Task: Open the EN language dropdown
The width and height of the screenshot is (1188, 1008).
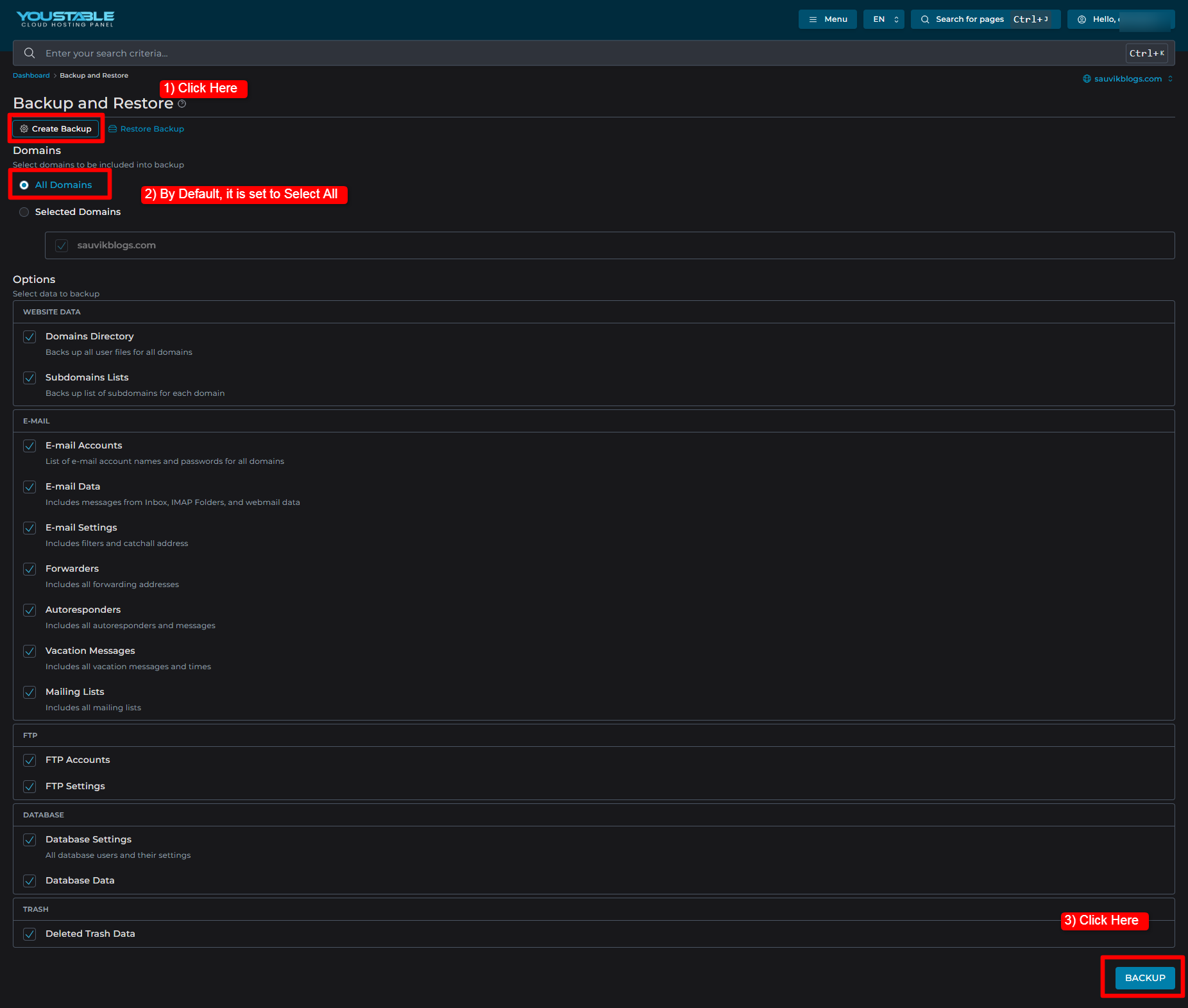Action: [x=884, y=19]
